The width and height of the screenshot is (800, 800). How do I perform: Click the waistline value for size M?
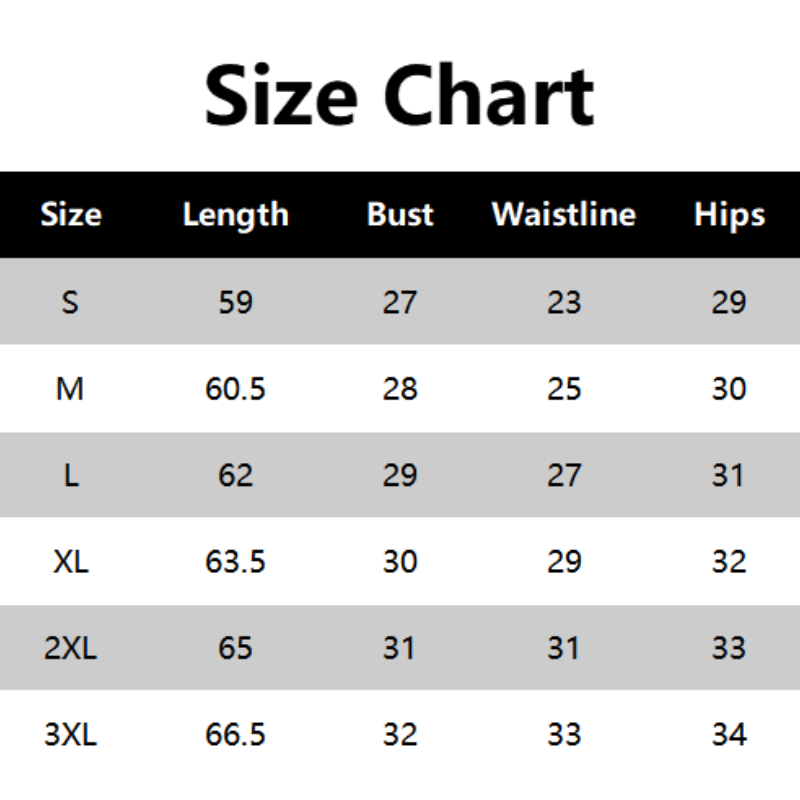tap(564, 389)
